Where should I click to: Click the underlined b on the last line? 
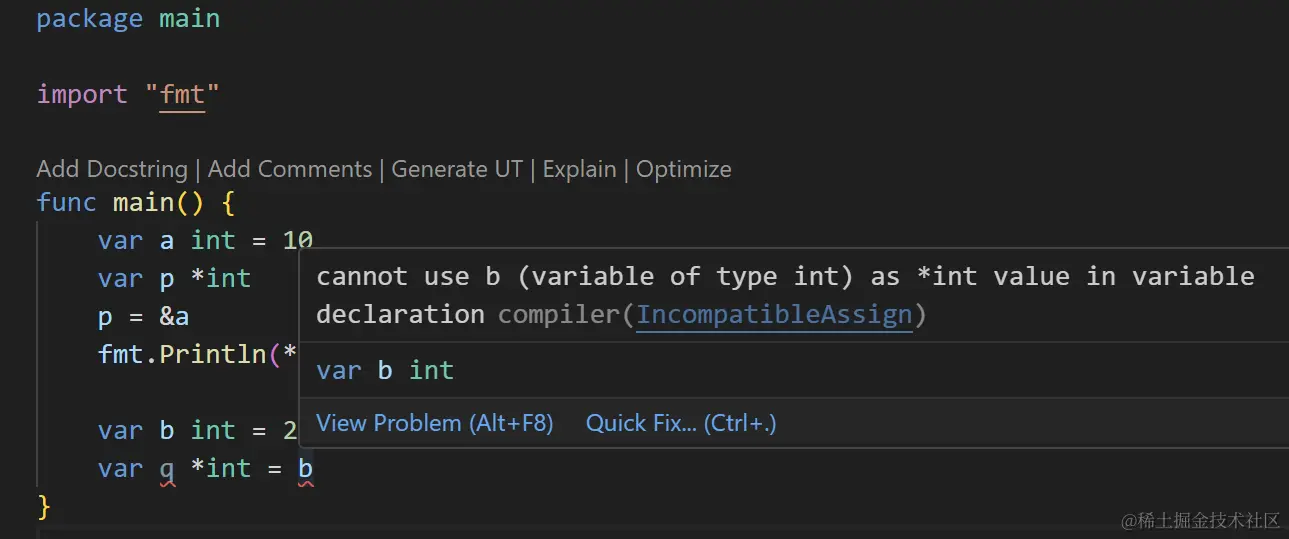(306, 468)
